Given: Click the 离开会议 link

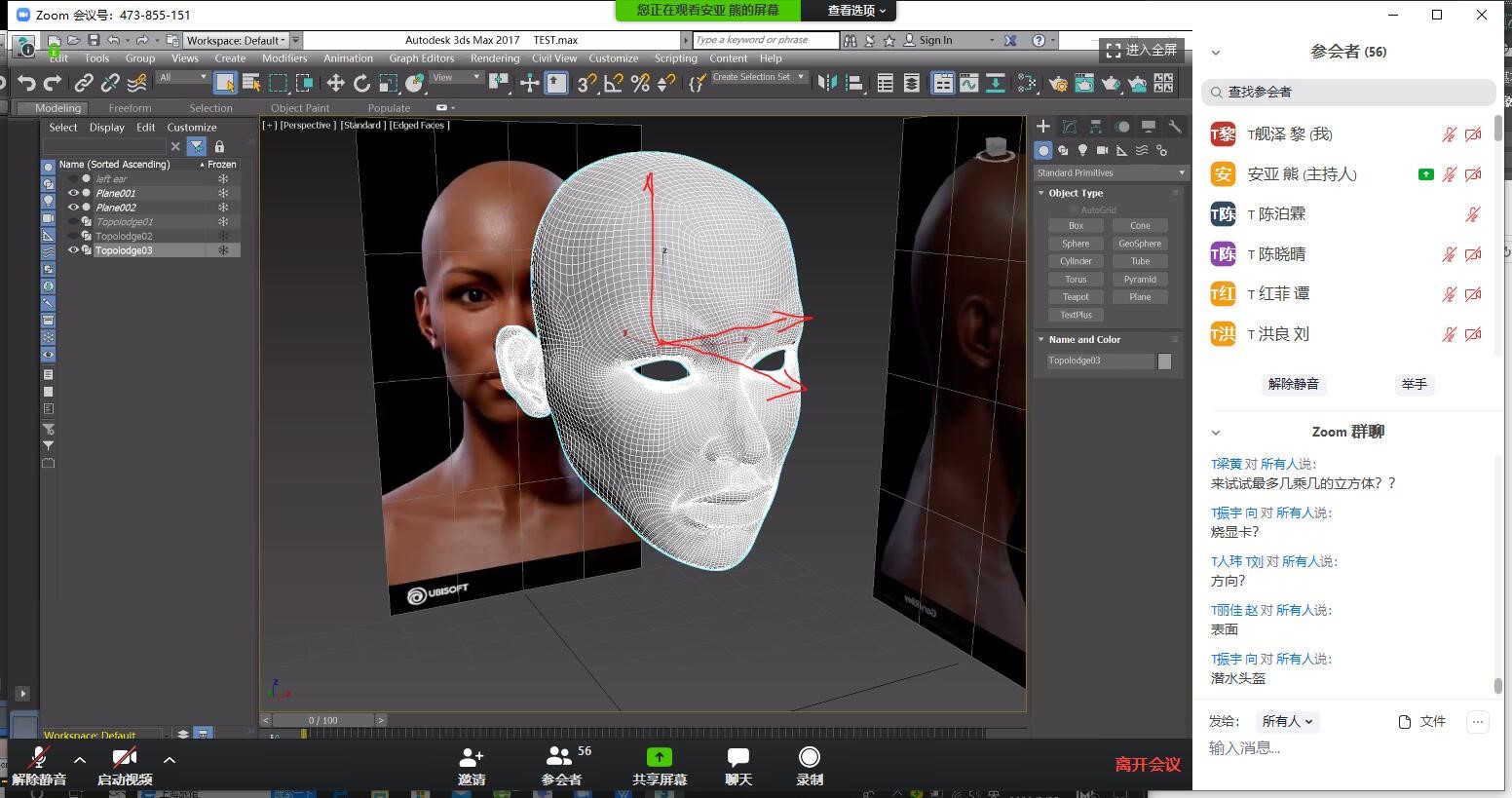Looking at the screenshot, I should pyautogui.click(x=1148, y=765).
